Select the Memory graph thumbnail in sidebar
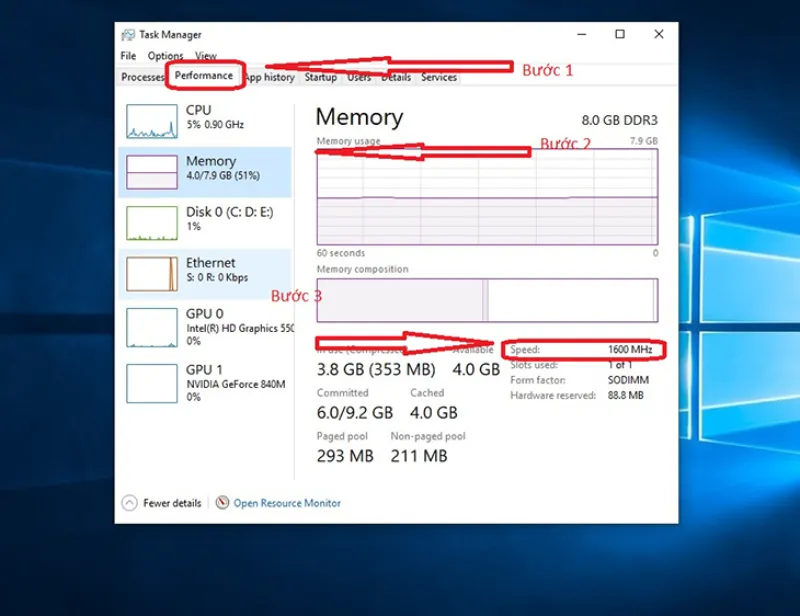The width and height of the screenshot is (800, 616). (152, 172)
